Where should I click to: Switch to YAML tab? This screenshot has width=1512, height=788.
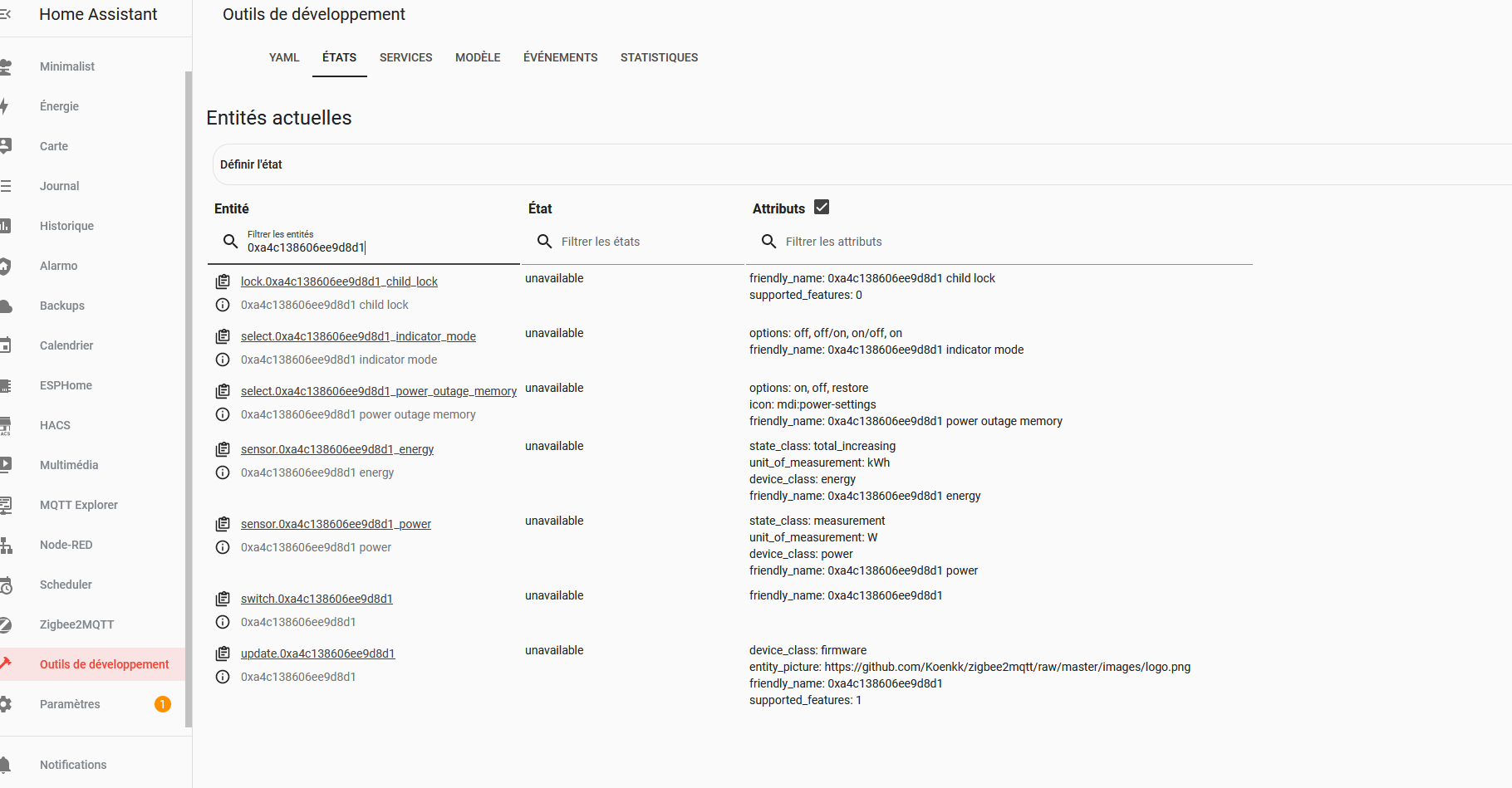[x=284, y=57]
